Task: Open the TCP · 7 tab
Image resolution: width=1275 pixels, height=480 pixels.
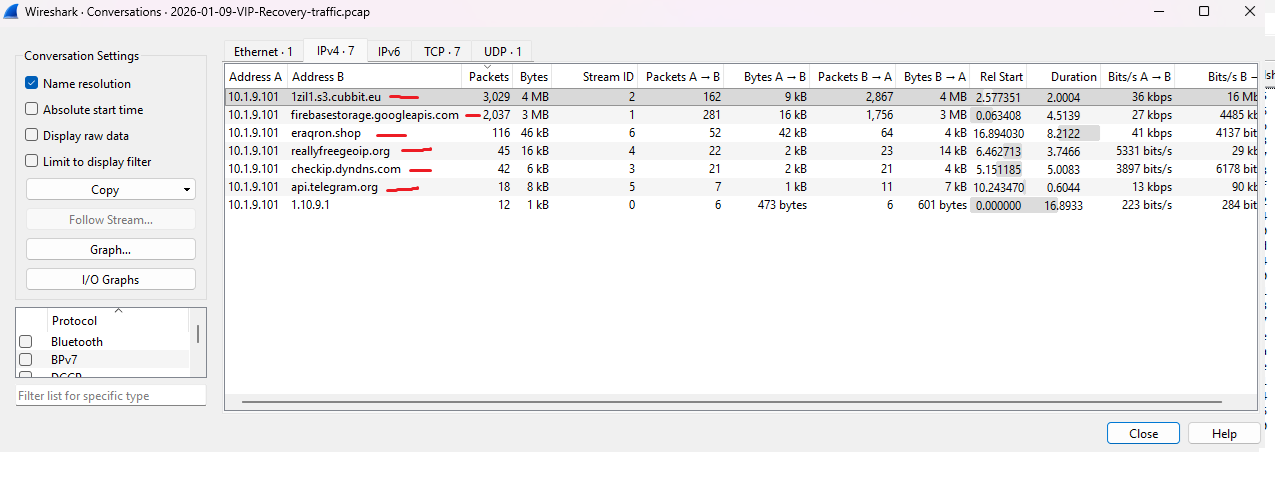Action: tap(442, 52)
